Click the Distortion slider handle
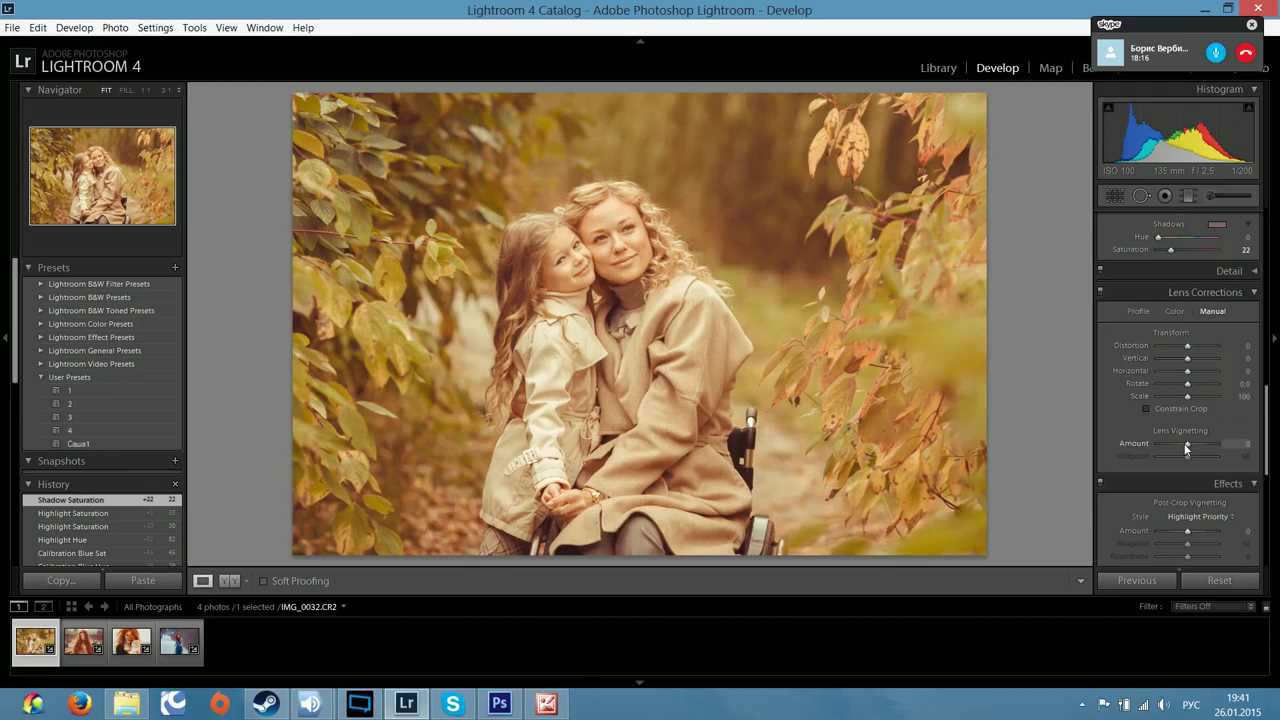 pyautogui.click(x=1187, y=346)
